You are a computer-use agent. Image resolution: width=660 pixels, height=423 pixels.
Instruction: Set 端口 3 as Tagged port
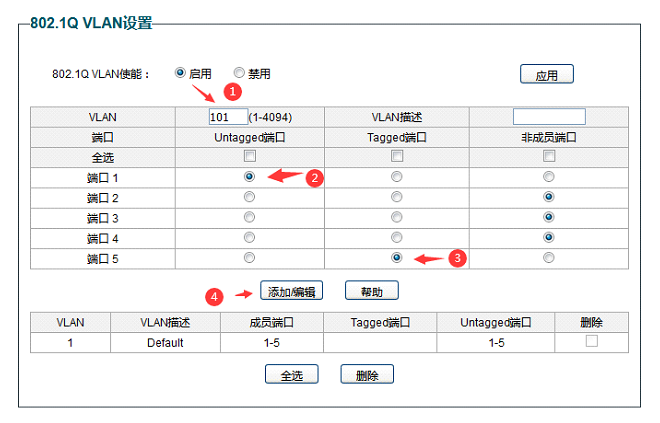[x=397, y=217]
